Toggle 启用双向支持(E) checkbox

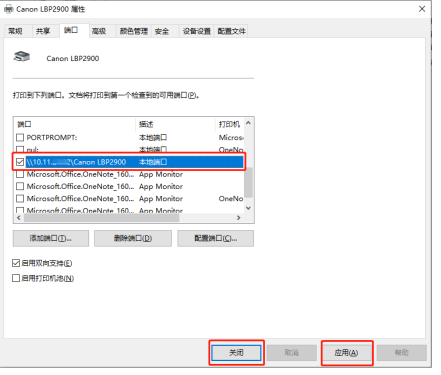(16, 263)
